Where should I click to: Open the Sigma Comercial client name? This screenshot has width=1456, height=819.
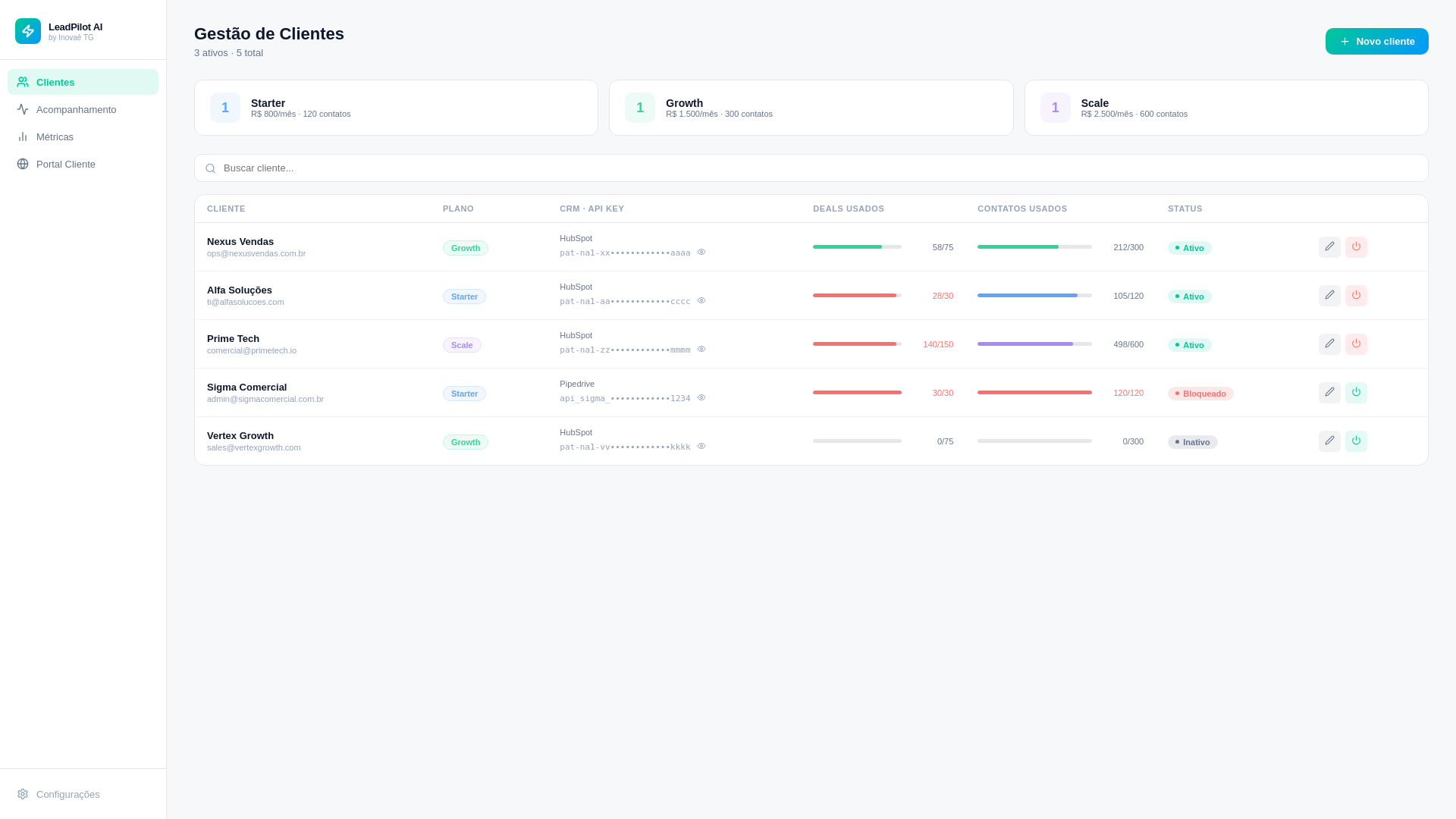246,387
